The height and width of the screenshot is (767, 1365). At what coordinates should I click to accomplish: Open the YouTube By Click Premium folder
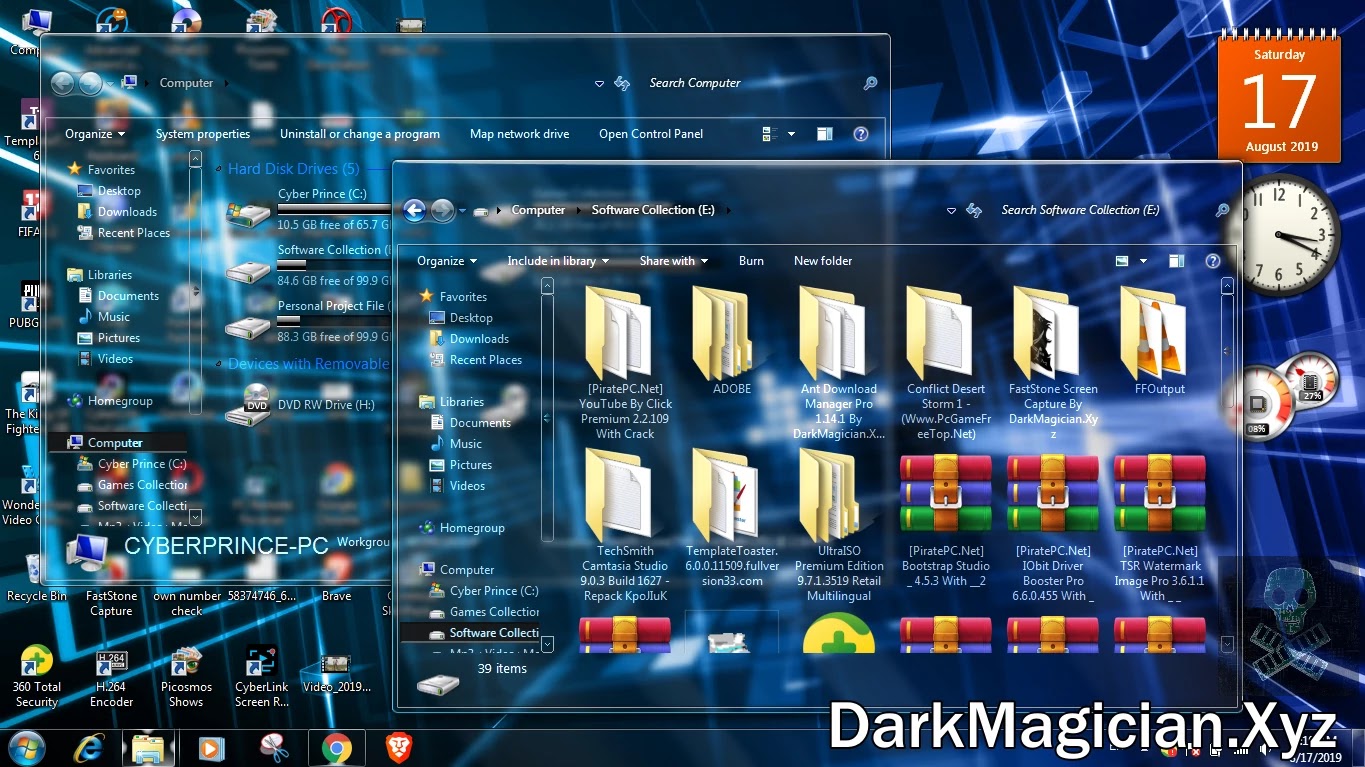(625, 362)
